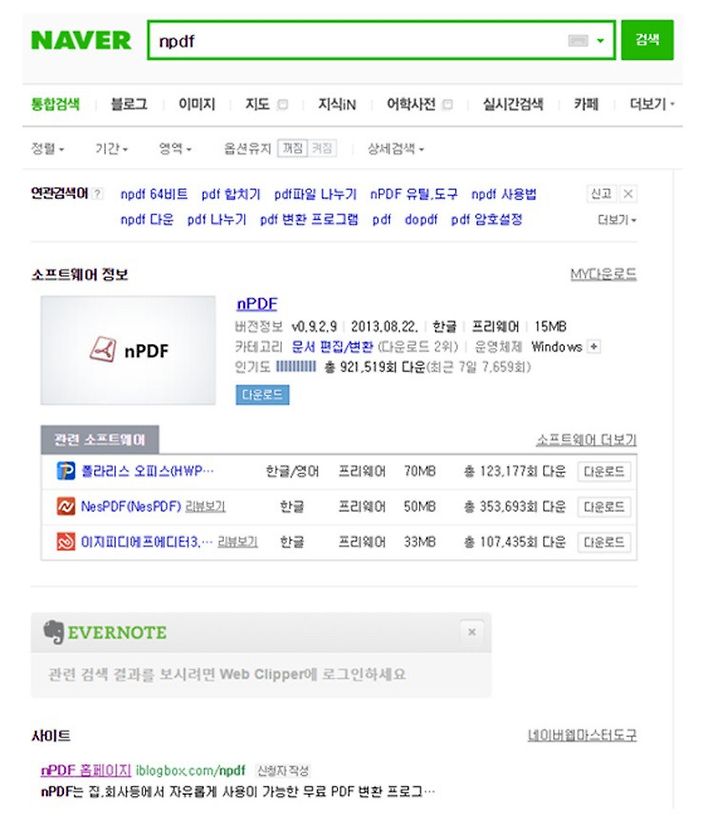Screen dimensions: 720x826
Task: Download 이지피디에프에디터3 via 다운로드 button
Action: pyautogui.click(x=604, y=542)
